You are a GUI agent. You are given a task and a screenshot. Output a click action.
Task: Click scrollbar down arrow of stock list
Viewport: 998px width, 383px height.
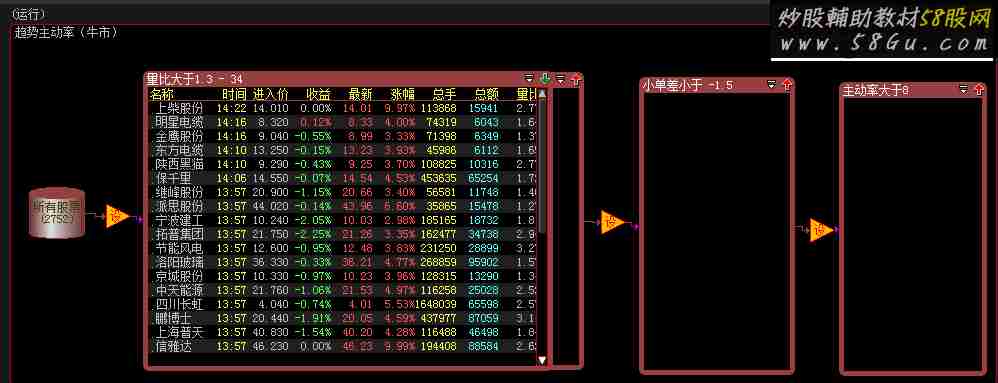(542, 360)
